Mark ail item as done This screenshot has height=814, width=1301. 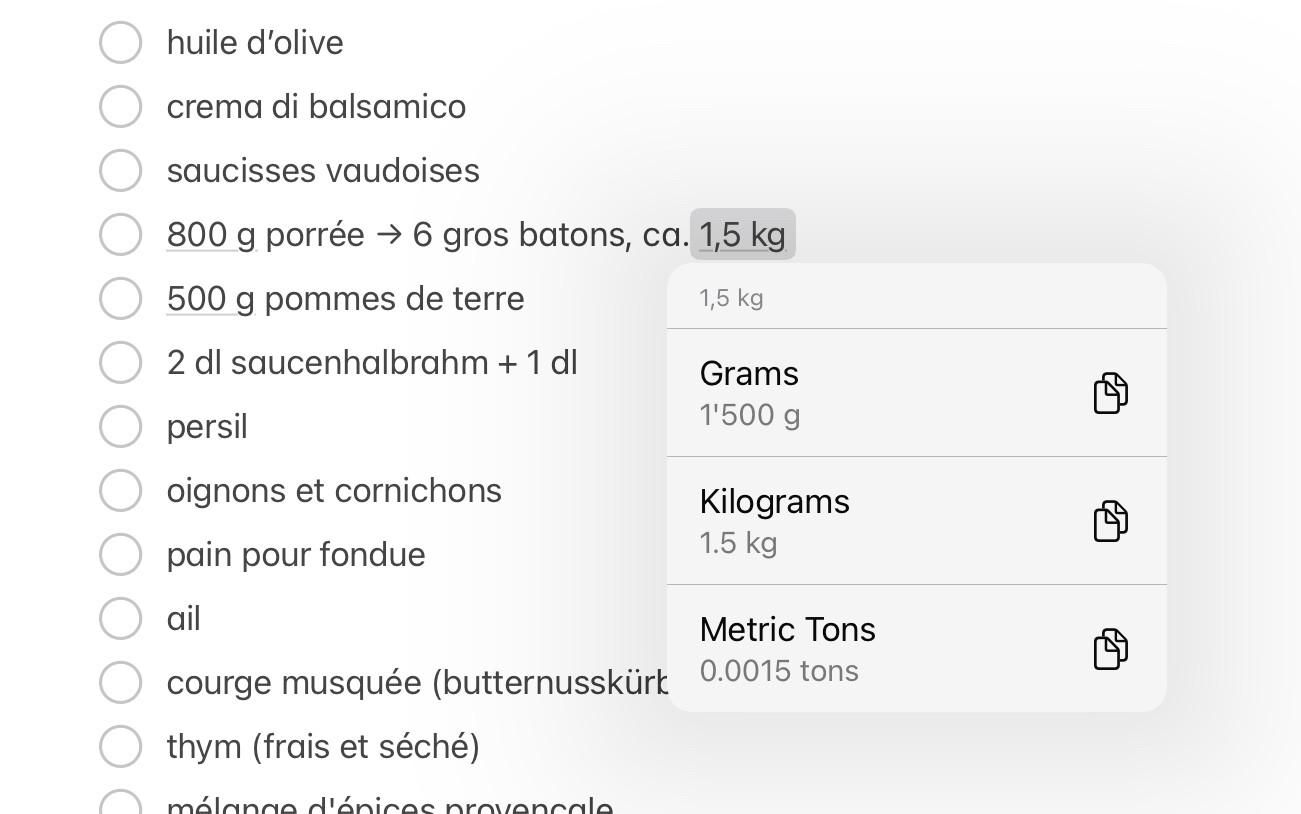click(x=120, y=619)
